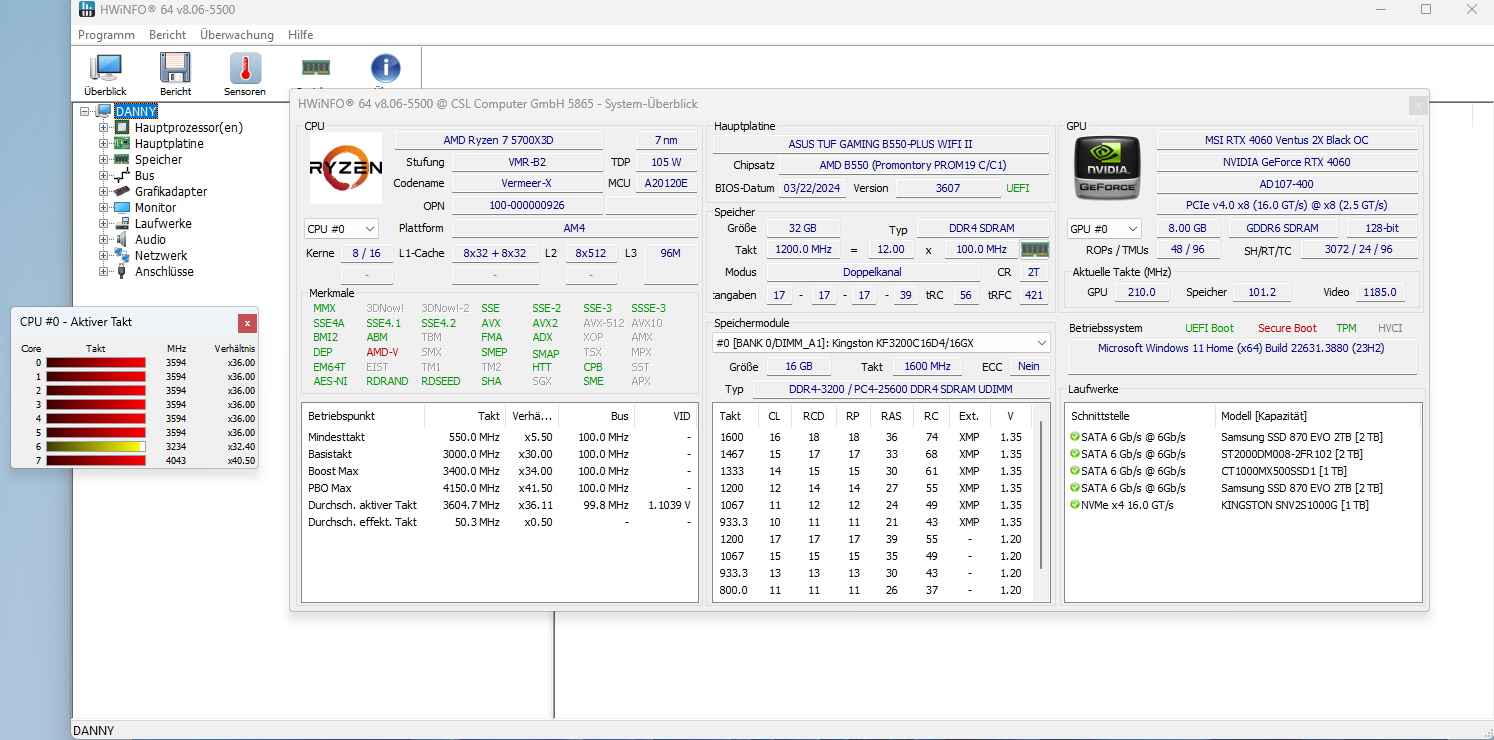This screenshot has width=1494, height=740.
Task: Click the AMD Ryzen 7 5700X3D name field
Action: [x=499, y=140]
